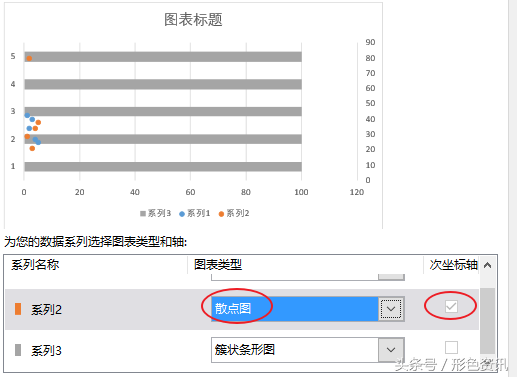Click the horizontal axis label 120

click(x=357, y=192)
